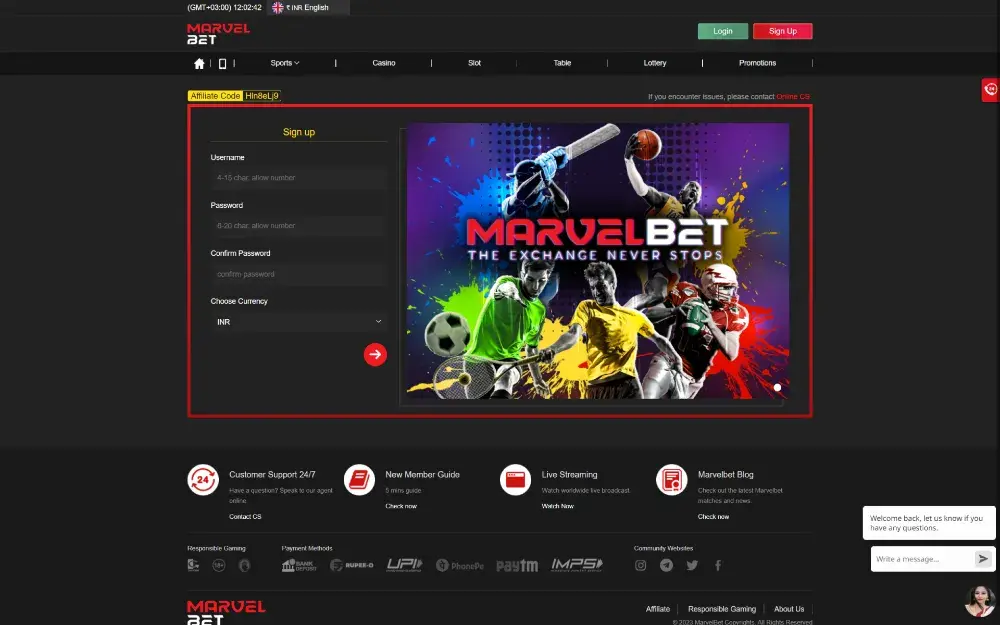Click the carousel position dot indicator
1000x625 pixels.
click(777, 387)
